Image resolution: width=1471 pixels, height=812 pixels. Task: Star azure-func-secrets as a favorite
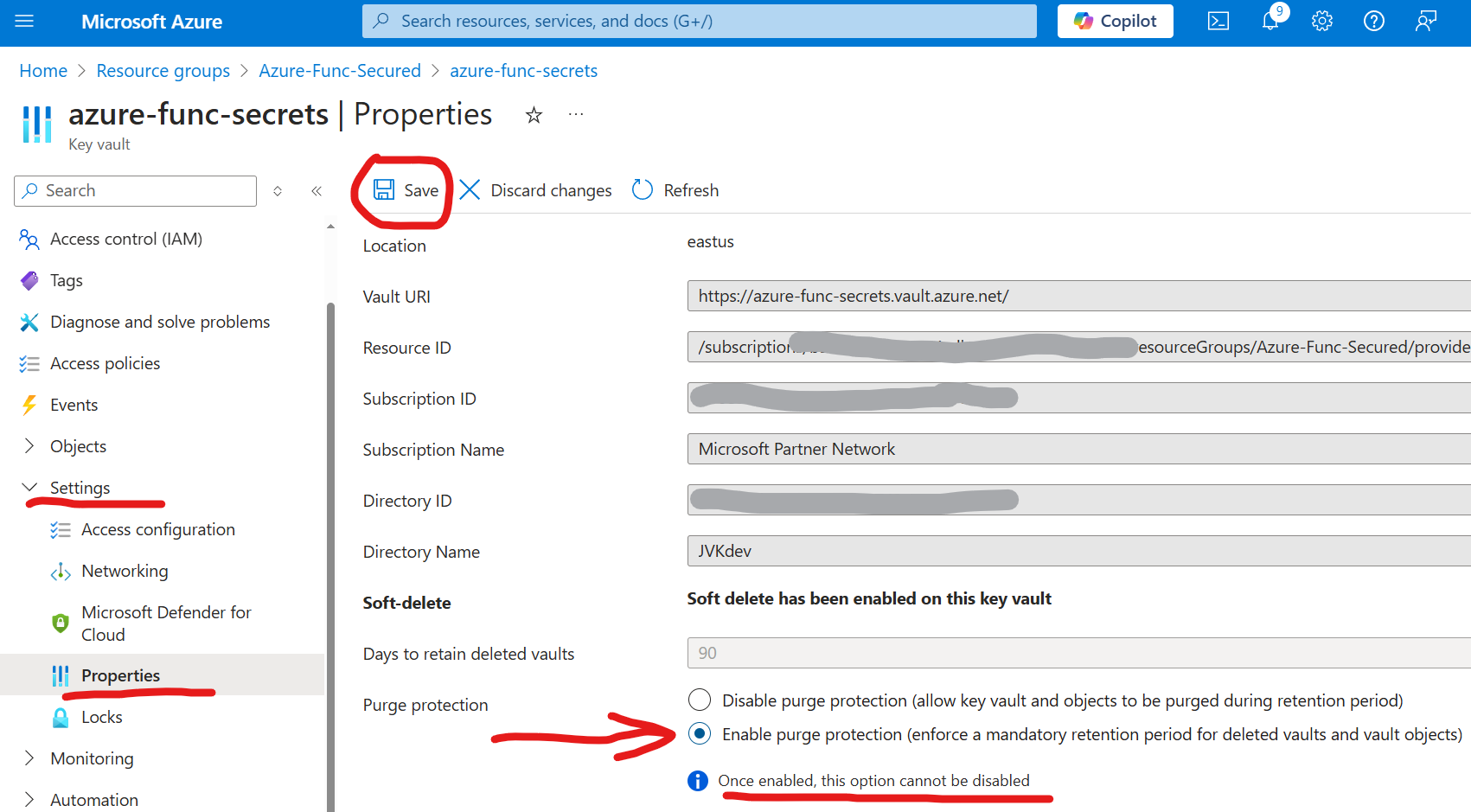click(x=534, y=115)
